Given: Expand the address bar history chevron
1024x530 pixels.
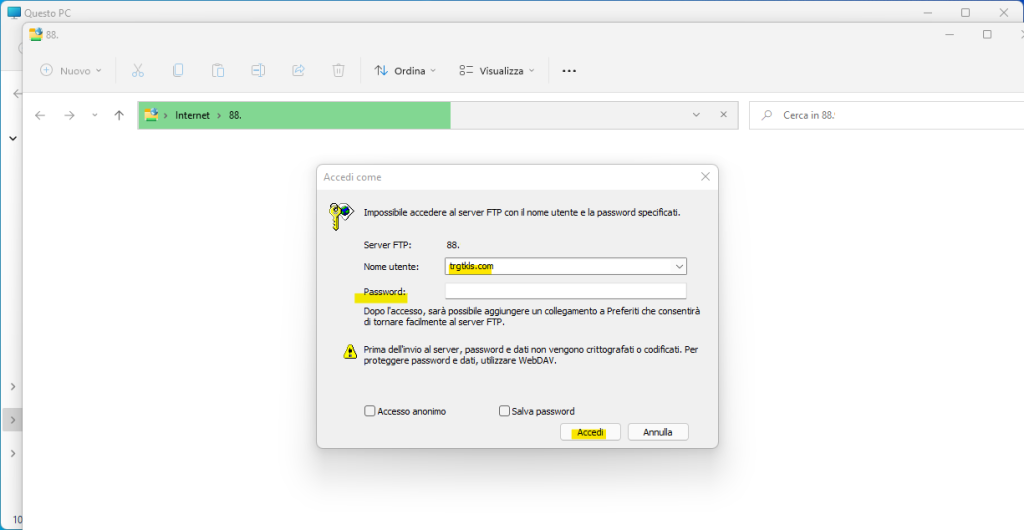Looking at the screenshot, I should 696,115.
